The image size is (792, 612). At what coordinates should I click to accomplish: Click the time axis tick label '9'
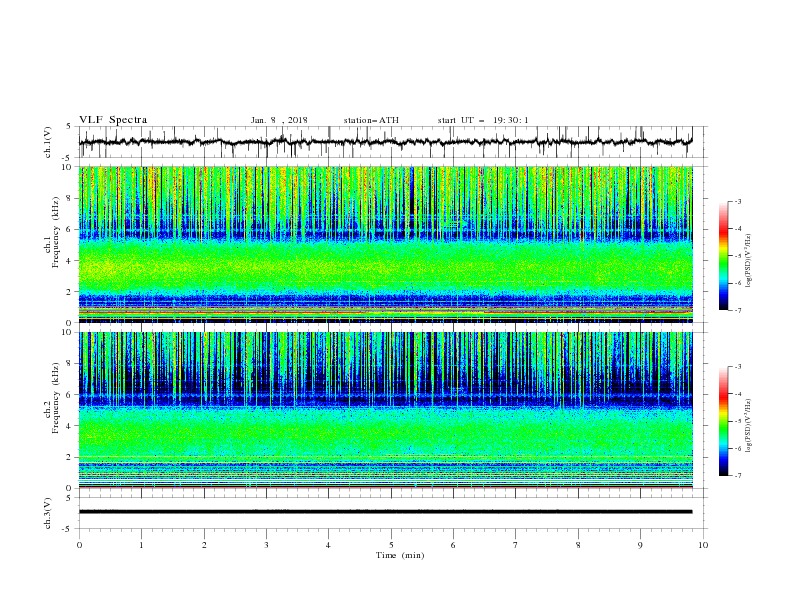pyautogui.click(x=640, y=545)
